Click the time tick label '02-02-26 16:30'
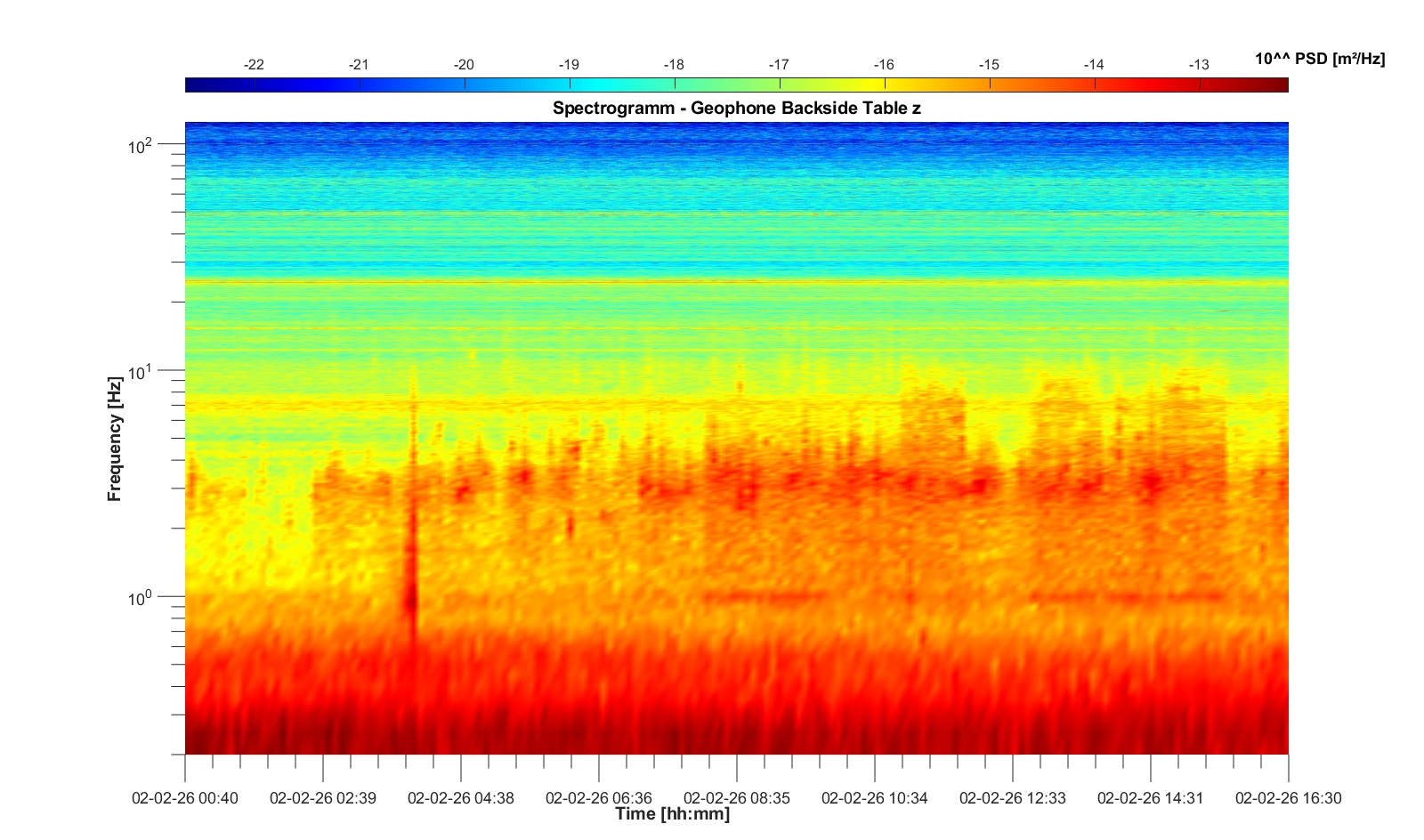 point(1288,798)
